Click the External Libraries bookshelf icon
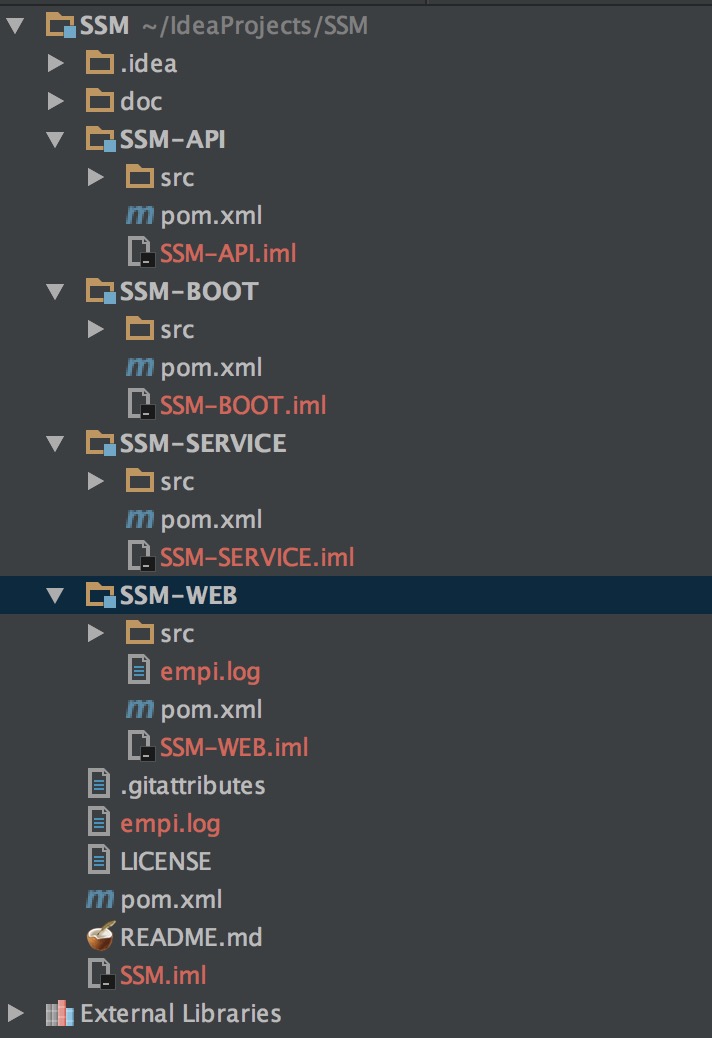 click(60, 1013)
